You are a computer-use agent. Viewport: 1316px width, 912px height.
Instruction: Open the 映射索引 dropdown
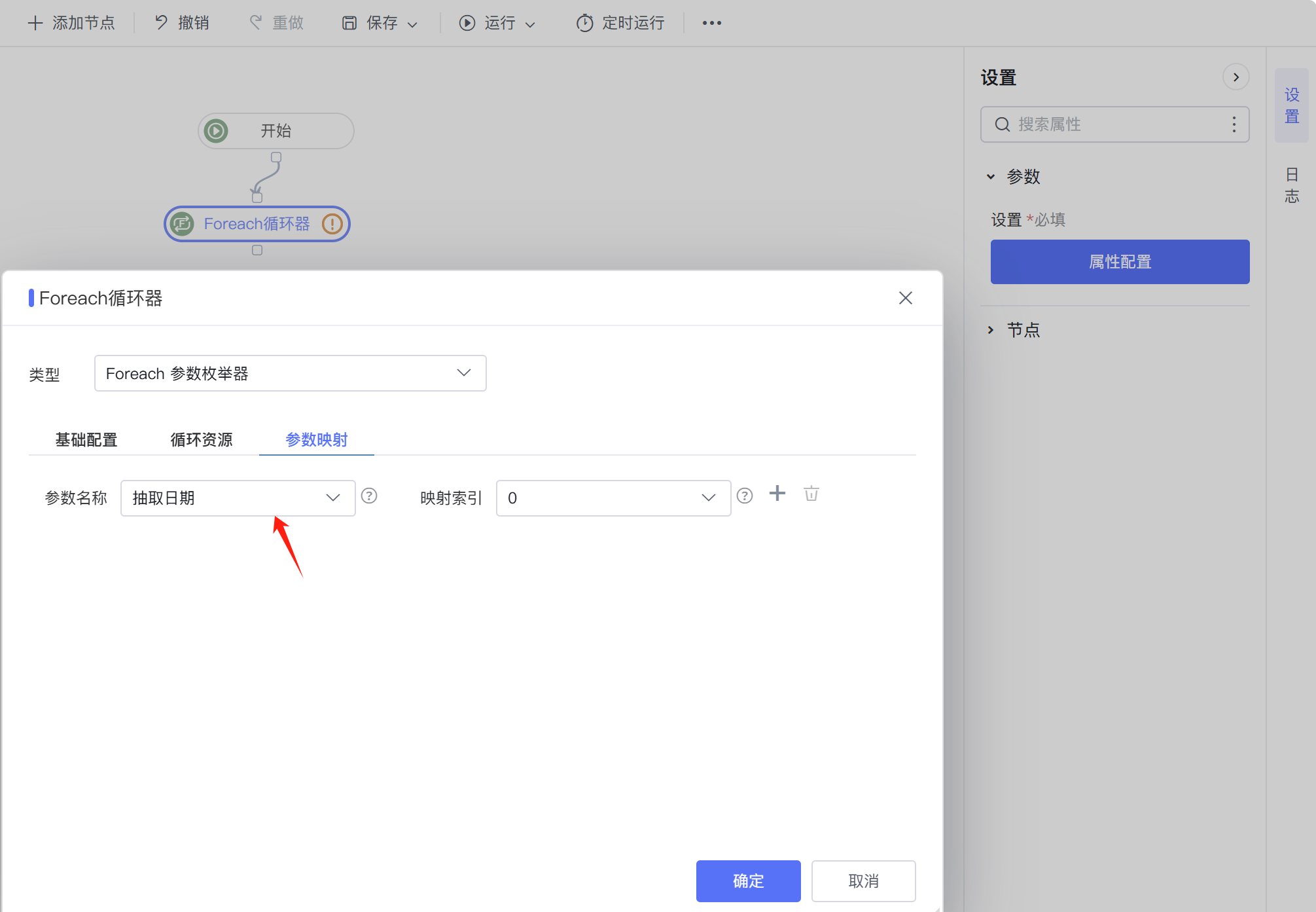pyautogui.click(x=614, y=498)
